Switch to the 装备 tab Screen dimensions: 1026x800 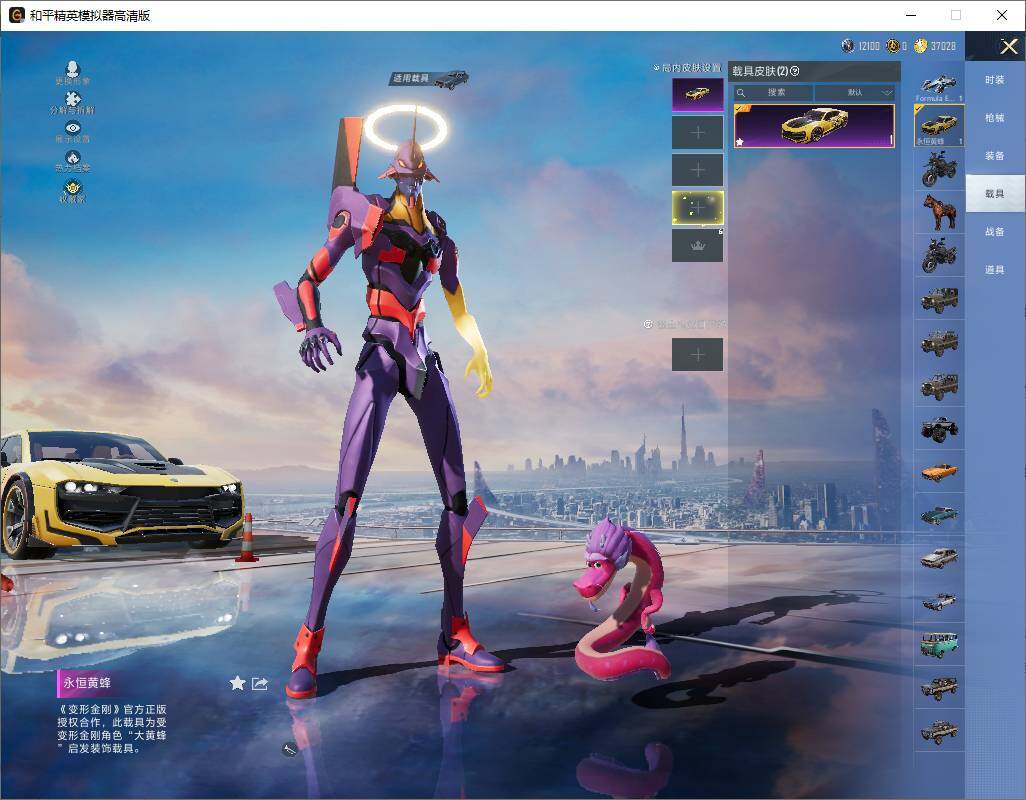(x=995, y=156)
